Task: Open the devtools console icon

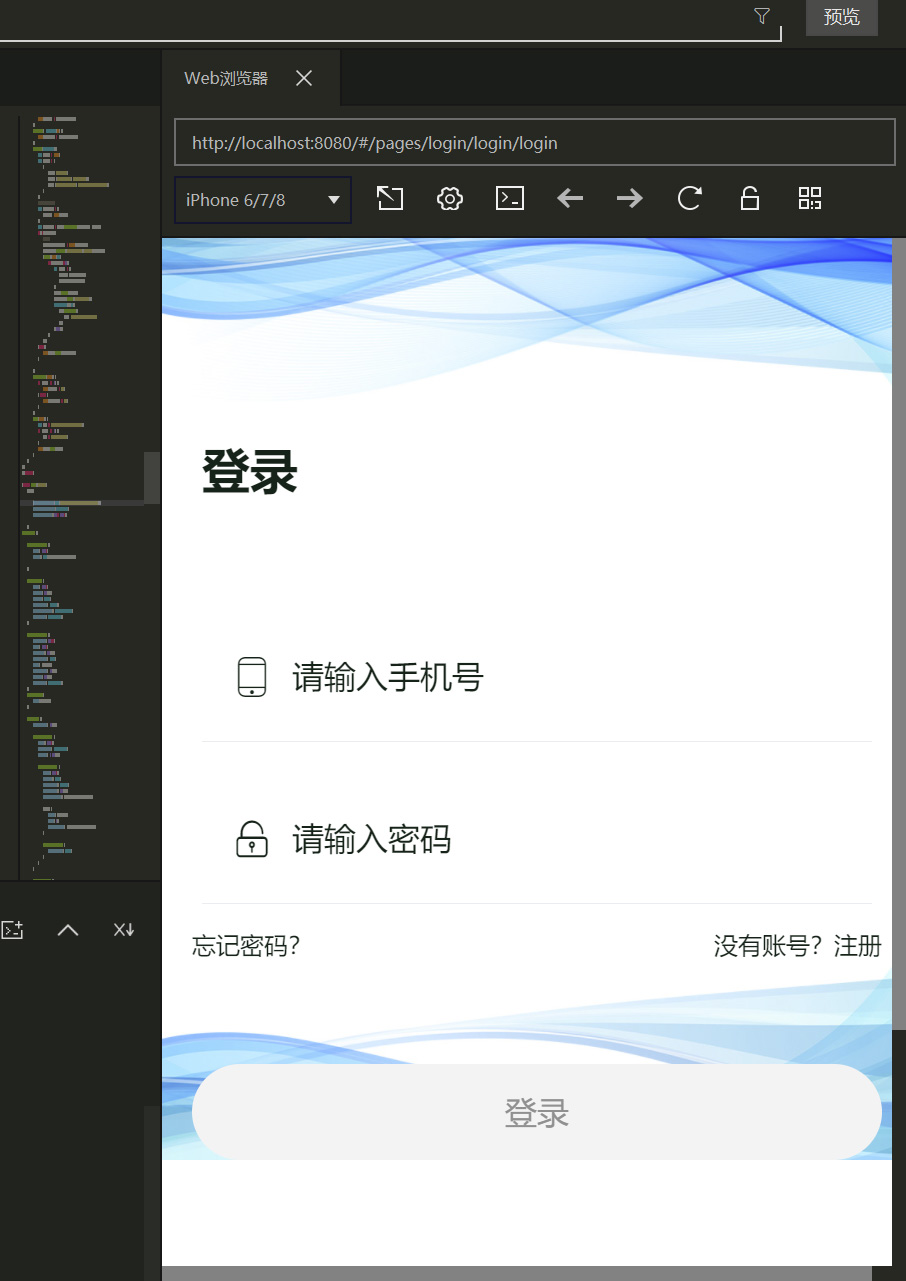Action: [510, 198]
